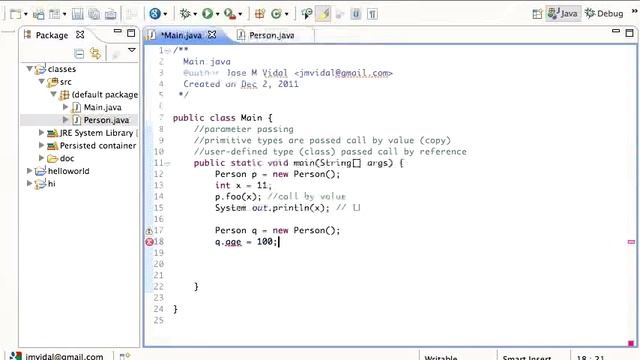Switch to the Debug perspective
Viewport: 640px width, 360px height.
click(x=604, y=14)
